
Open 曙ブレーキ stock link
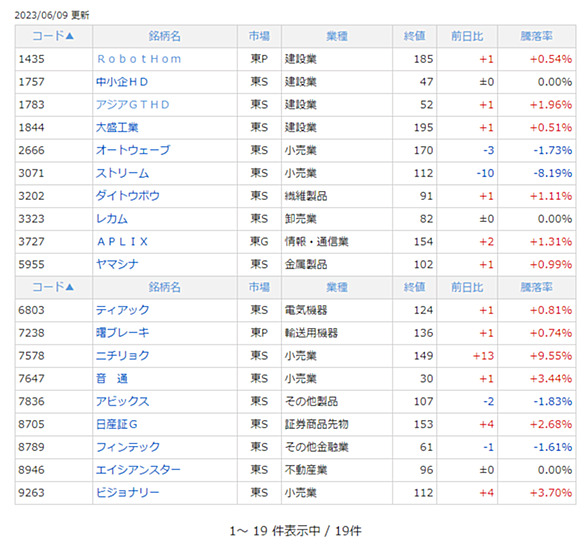coord(123,333)
